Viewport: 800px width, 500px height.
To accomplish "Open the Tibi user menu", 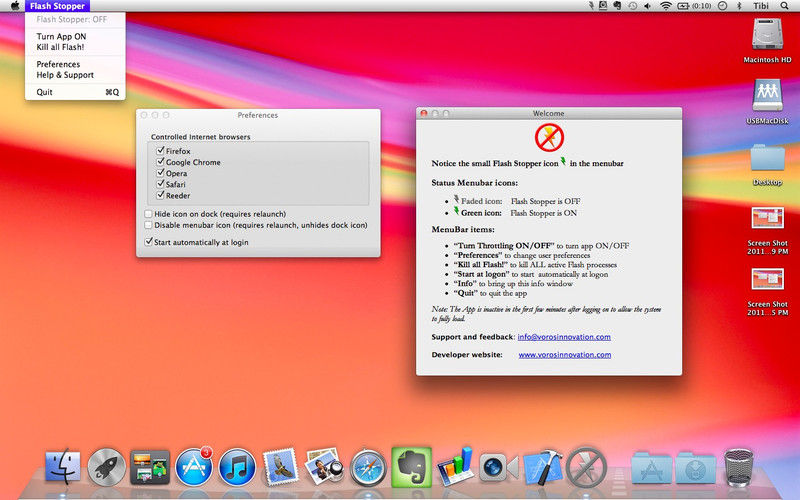I will click(761, 6).
